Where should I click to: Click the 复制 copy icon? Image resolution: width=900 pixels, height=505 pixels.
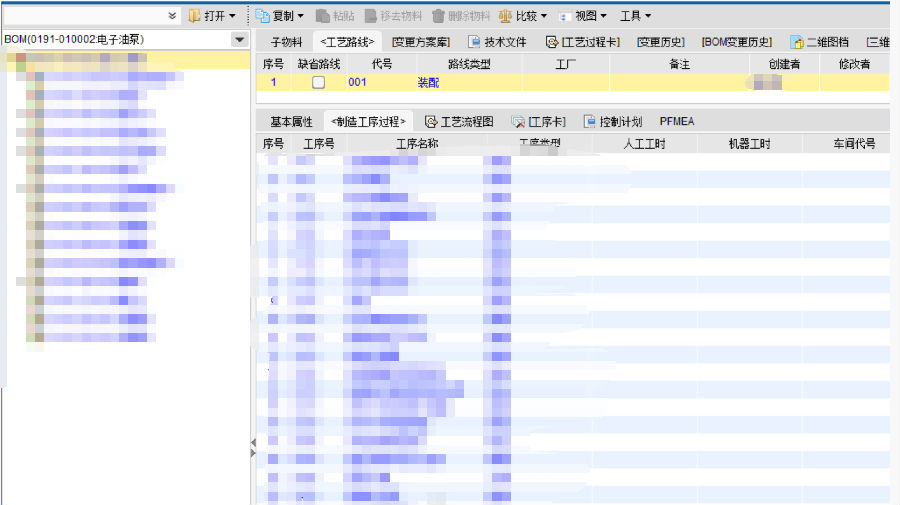pos(262,16)
